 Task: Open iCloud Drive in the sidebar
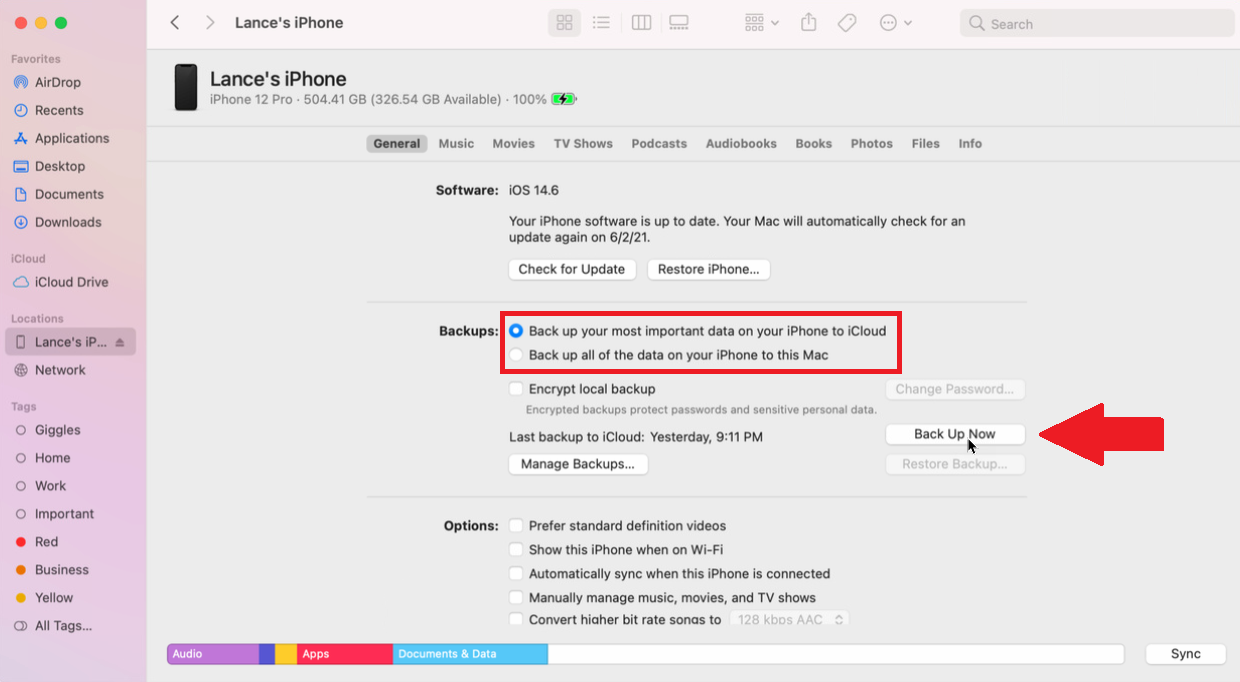[70, 282]
